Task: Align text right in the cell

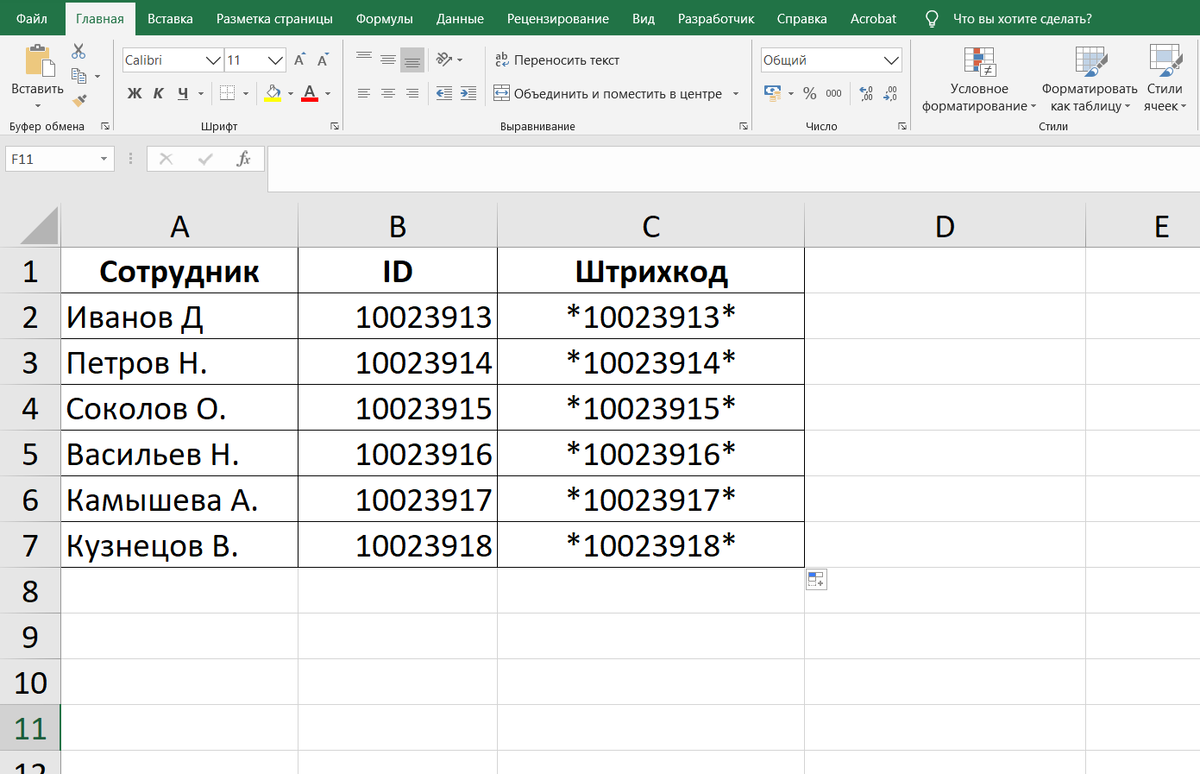Action: click(411, 94)
